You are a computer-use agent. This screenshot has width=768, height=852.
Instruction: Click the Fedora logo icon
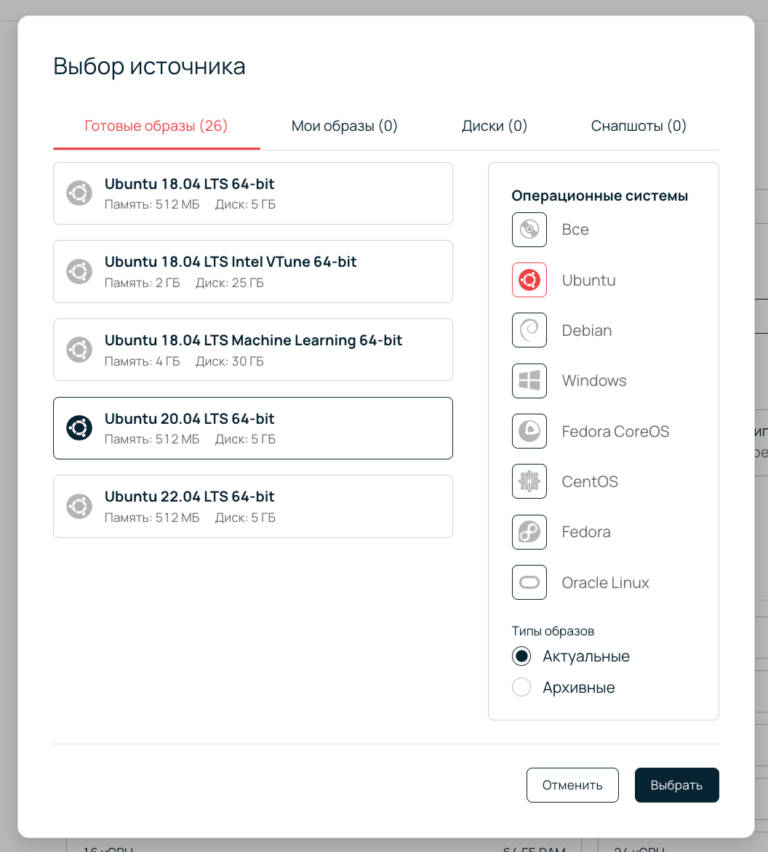pos(529,532)
